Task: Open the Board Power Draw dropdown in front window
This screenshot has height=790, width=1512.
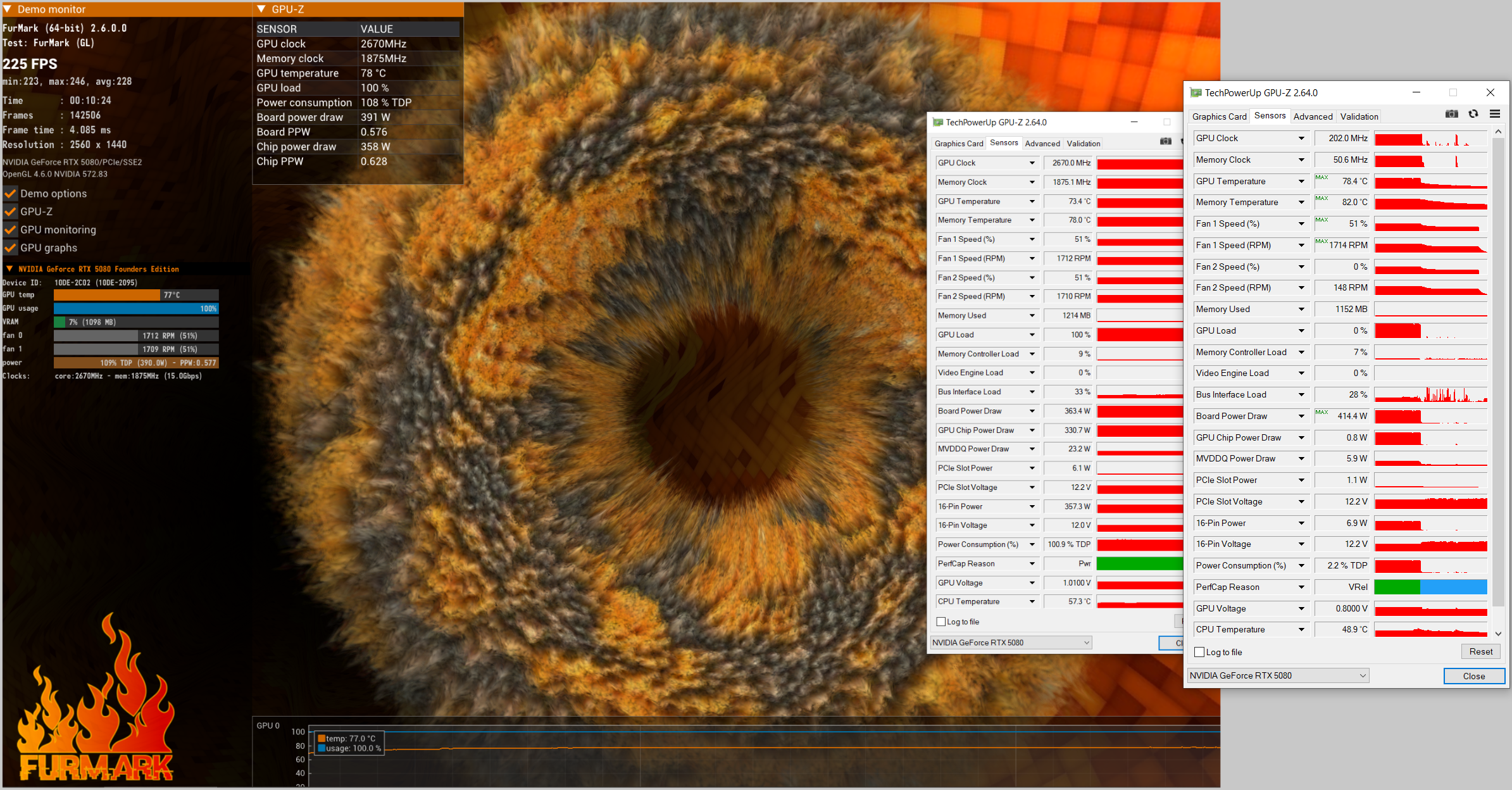Action: tap(1301, 416)
